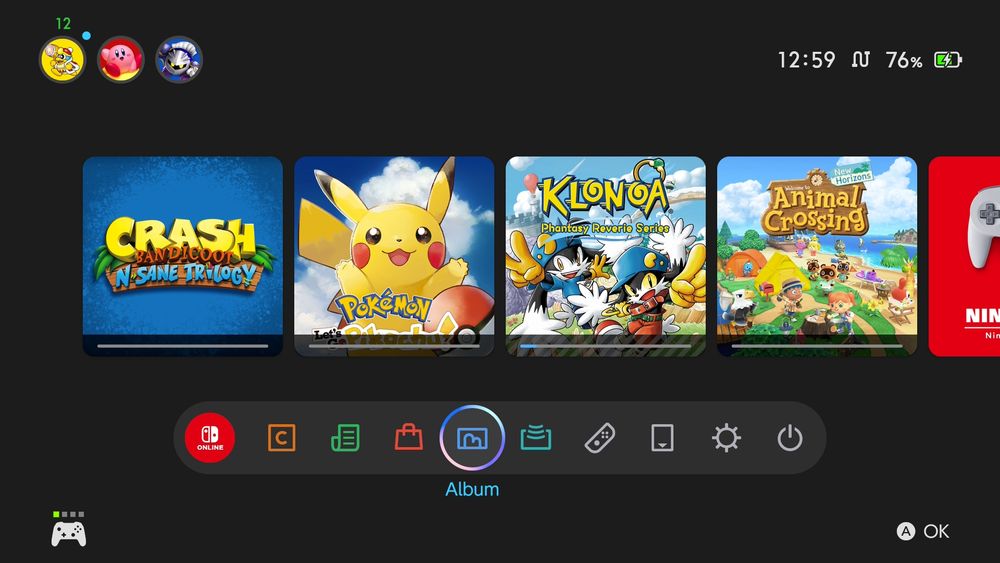Image resolution: width=1000 pixels, height=563 pixels.
Task: Open the Album icon
Action: (472, 438)
